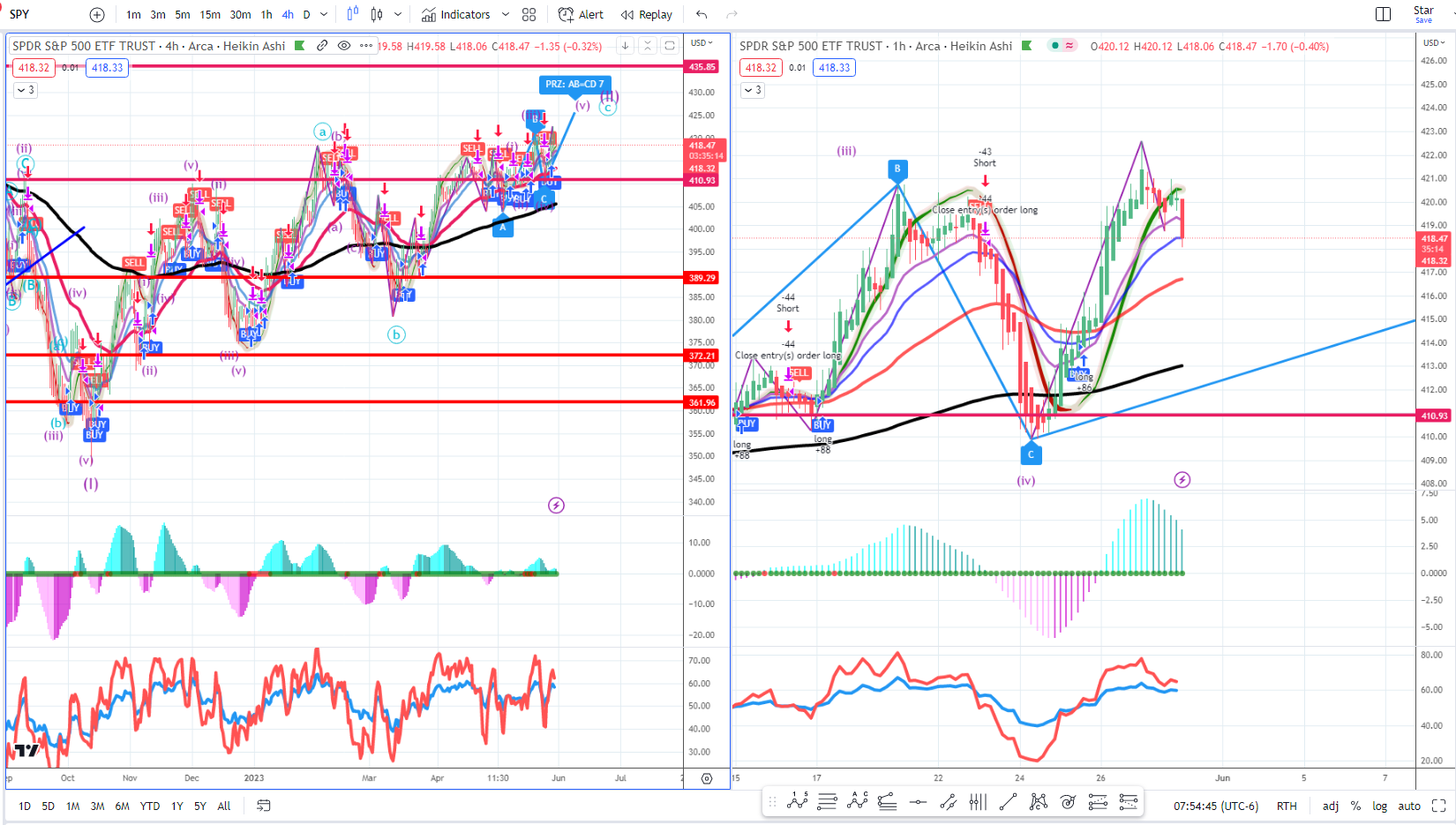This screenshot has height=825, width=1456.
Task: Select the YTD date range
Action: coord(150,806)
